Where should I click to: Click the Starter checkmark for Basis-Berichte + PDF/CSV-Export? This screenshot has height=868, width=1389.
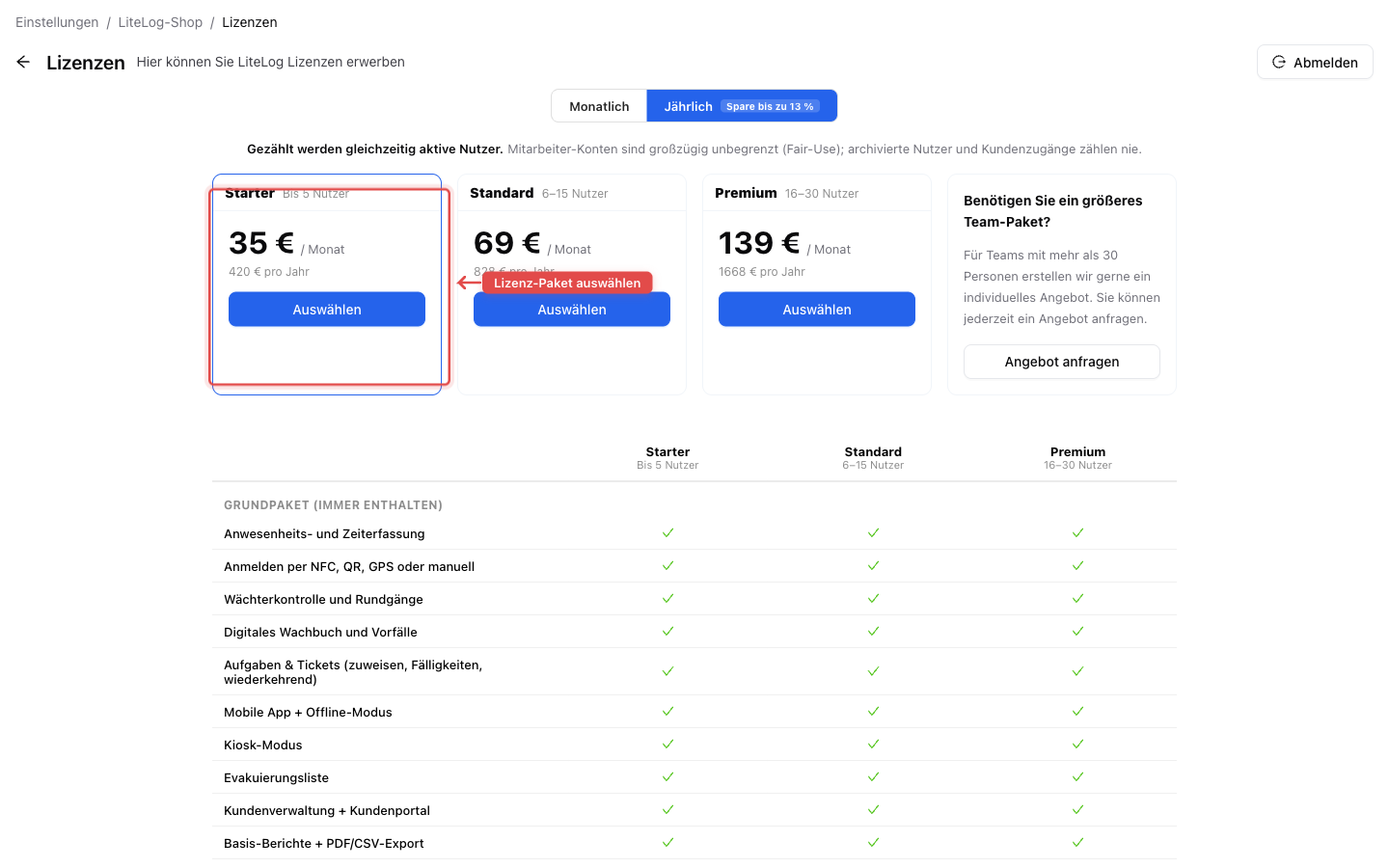coord(667,843)
